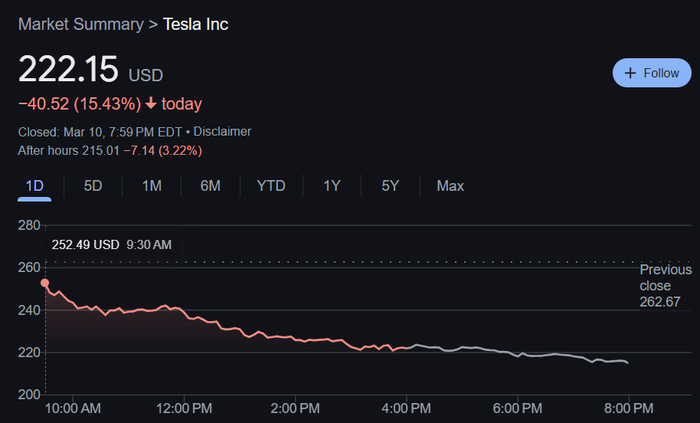Select the 1D time range tab

click(34, 186)
